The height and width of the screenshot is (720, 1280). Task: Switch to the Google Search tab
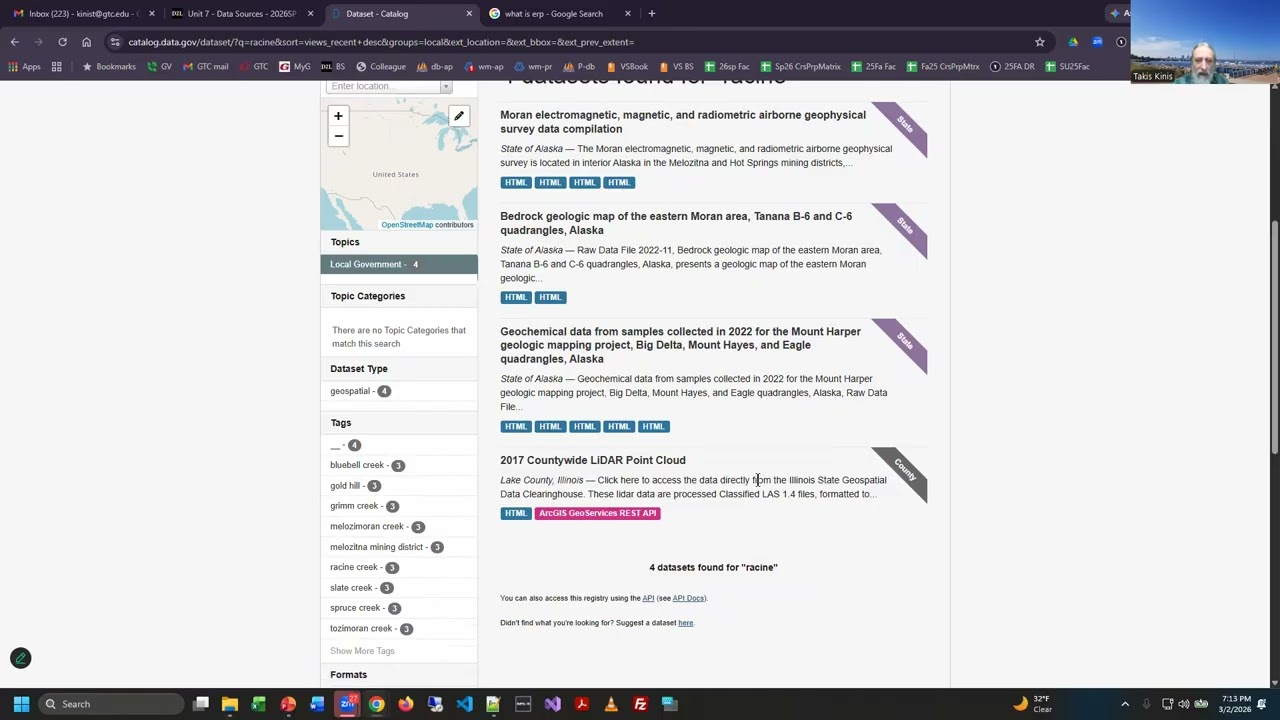coord(560,14)
